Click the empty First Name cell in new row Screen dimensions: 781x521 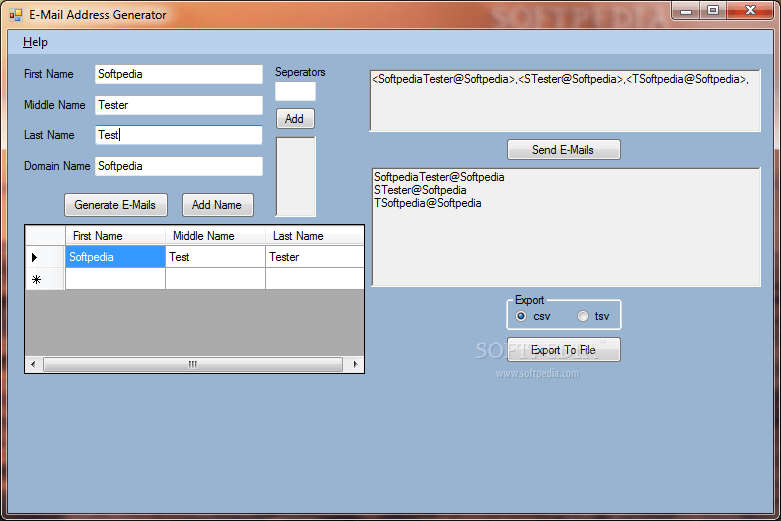click(115, 279)
